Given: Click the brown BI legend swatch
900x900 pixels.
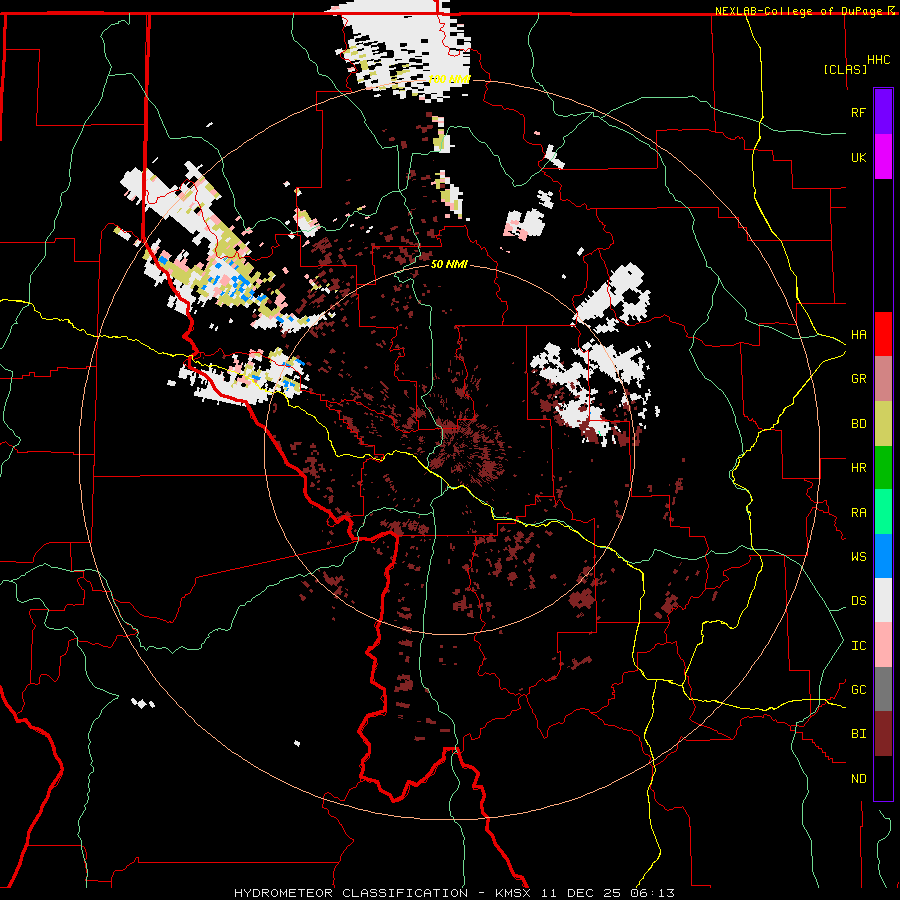Looking at the screenshot, I should tap(883, 734).
